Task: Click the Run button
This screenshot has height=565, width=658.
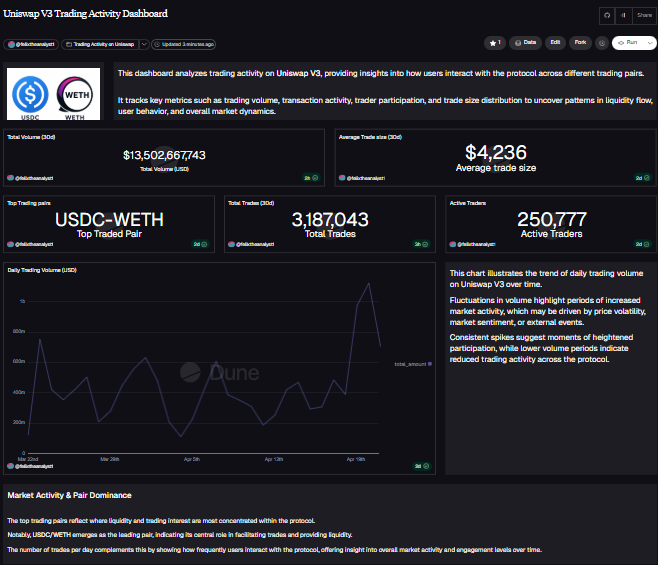Action: pos(628,43)
